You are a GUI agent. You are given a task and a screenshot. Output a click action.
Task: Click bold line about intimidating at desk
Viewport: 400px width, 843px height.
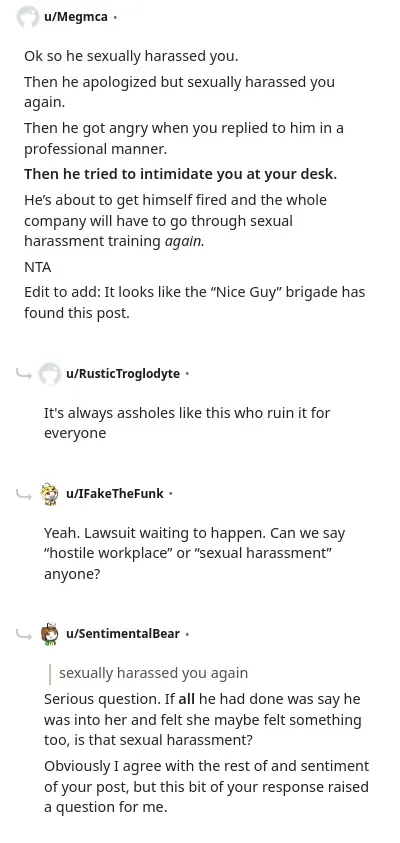(180, 175)
